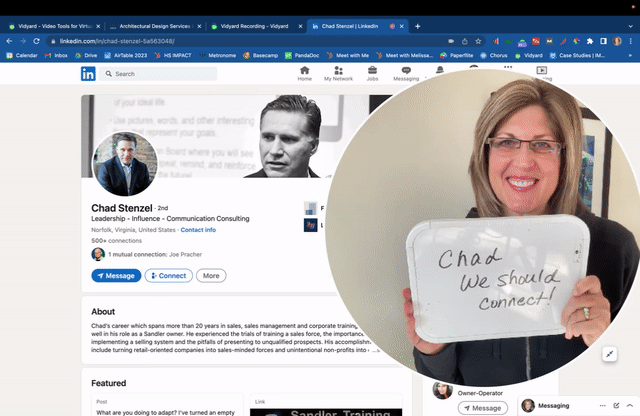View the mutual connection Joe Pracher
640x416 pixels.
pyautogui.click(x=155, y=254)
